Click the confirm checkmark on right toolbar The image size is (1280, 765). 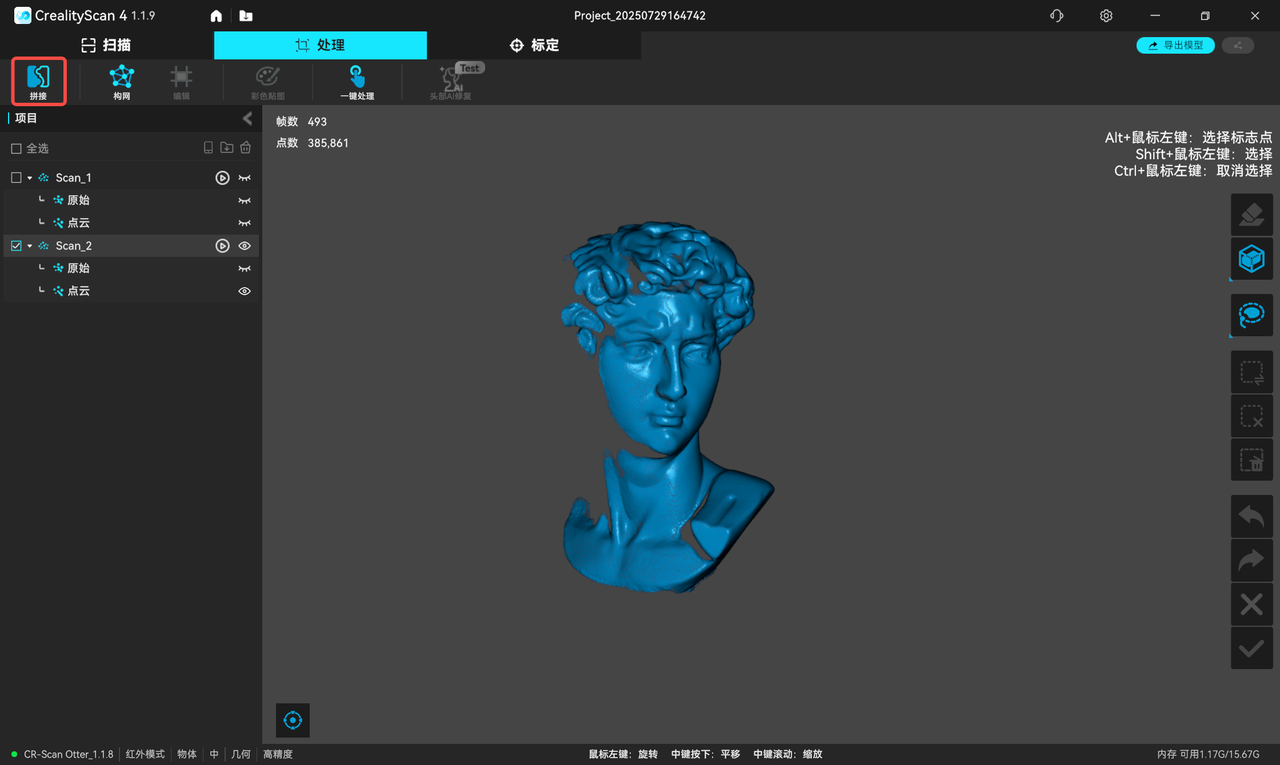point(1251,648)
